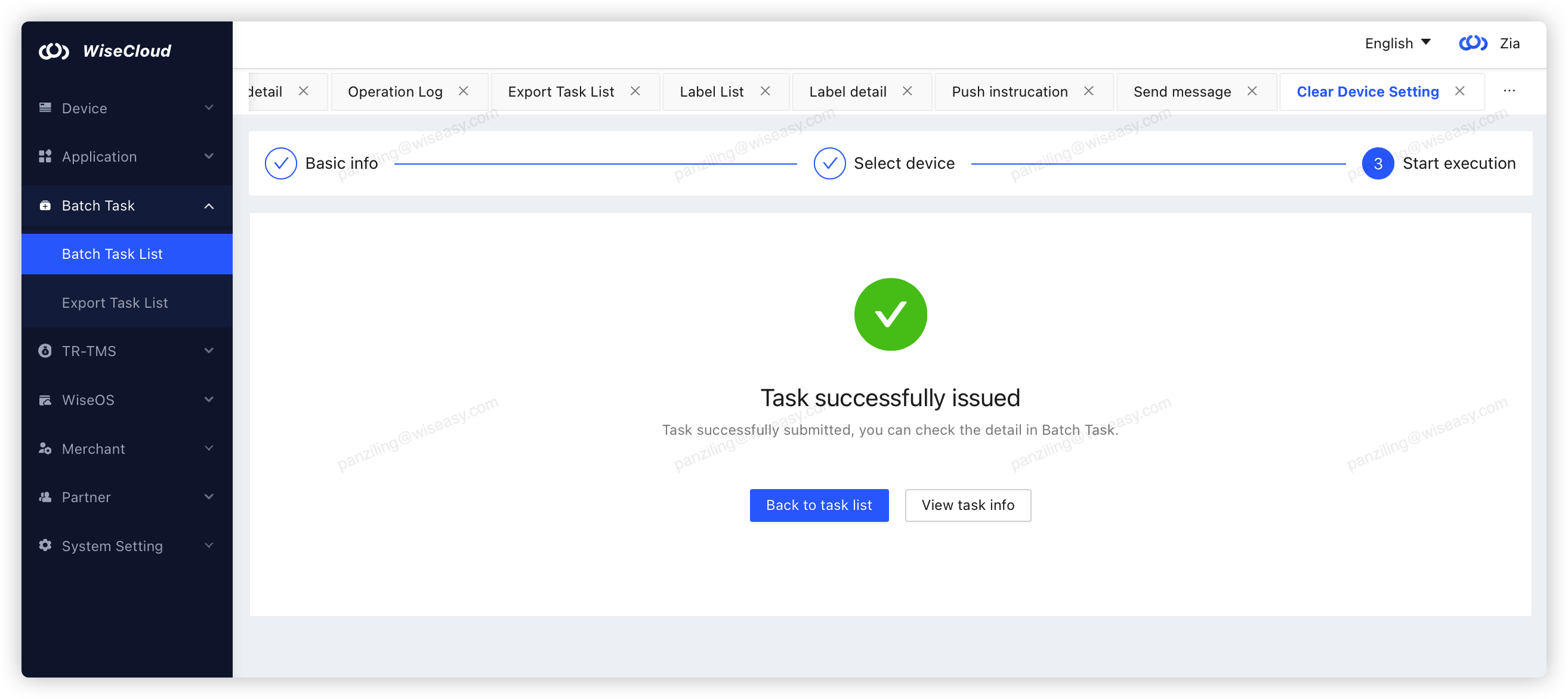Close the Send message tab
The height and width of the screenshot is (699, 1568).
pyautogui.click(x=1252, y=91)
